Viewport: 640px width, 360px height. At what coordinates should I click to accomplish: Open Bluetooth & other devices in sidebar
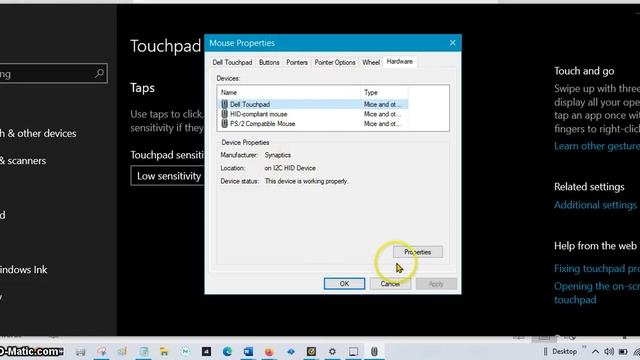point(38,133)
